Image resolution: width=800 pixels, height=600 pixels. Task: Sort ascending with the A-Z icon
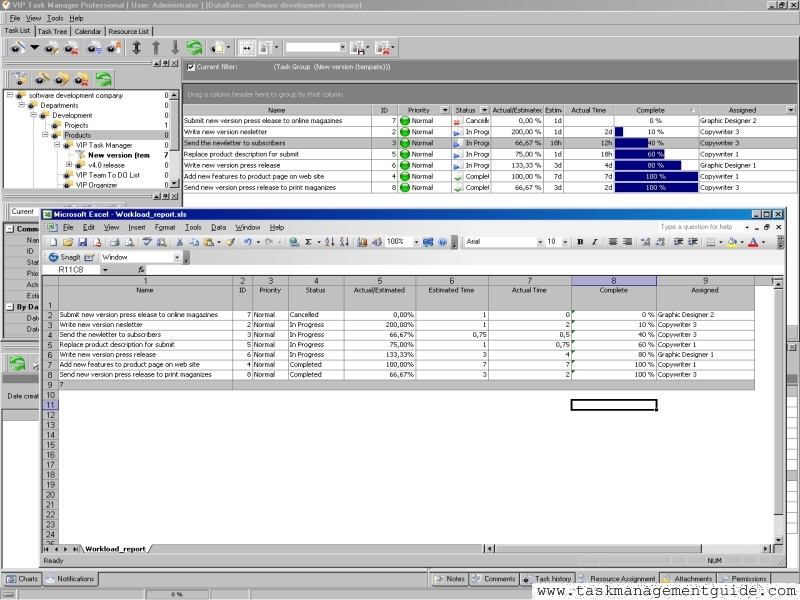tap(330, 242)
